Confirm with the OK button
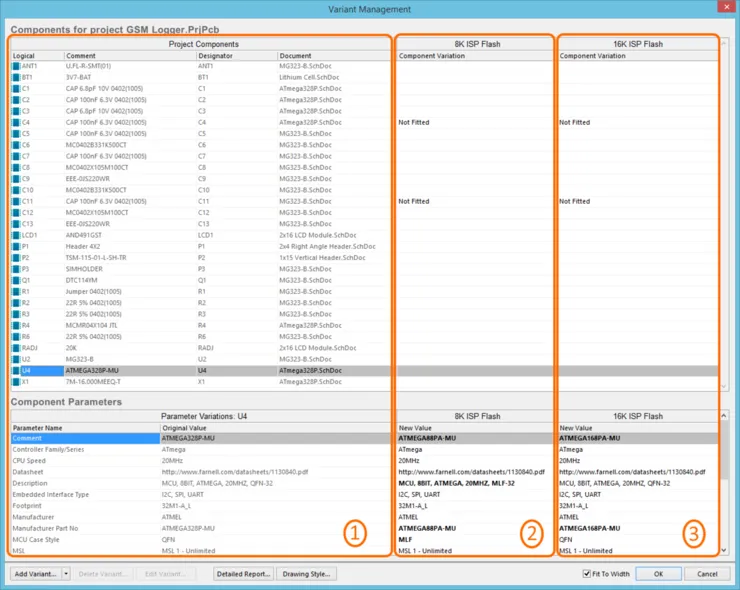The width and height of the screenshot is (740, 590). [x=658, y=574]
